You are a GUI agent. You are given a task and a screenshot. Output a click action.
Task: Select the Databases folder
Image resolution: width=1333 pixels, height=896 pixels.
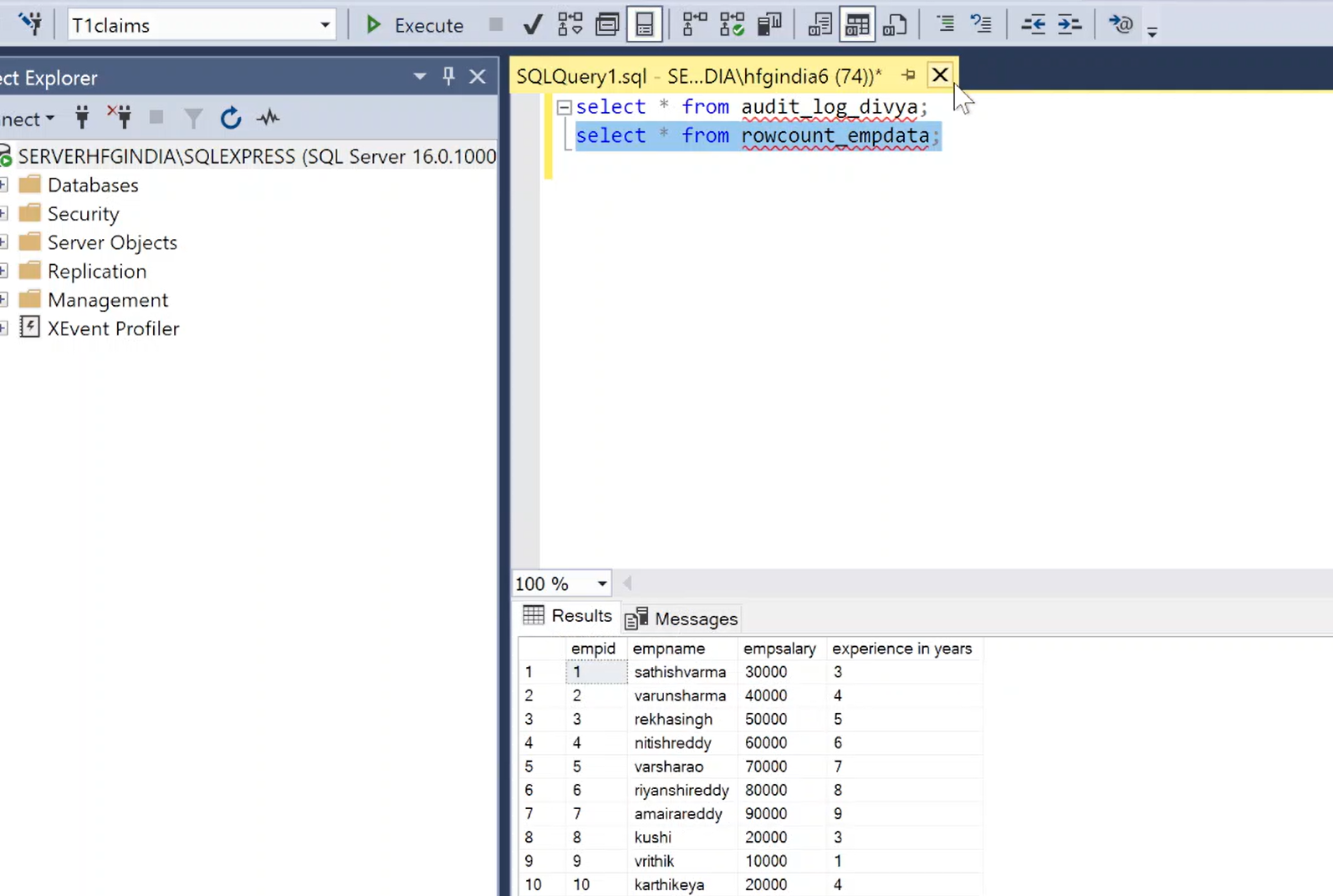[x=93, y=185]
